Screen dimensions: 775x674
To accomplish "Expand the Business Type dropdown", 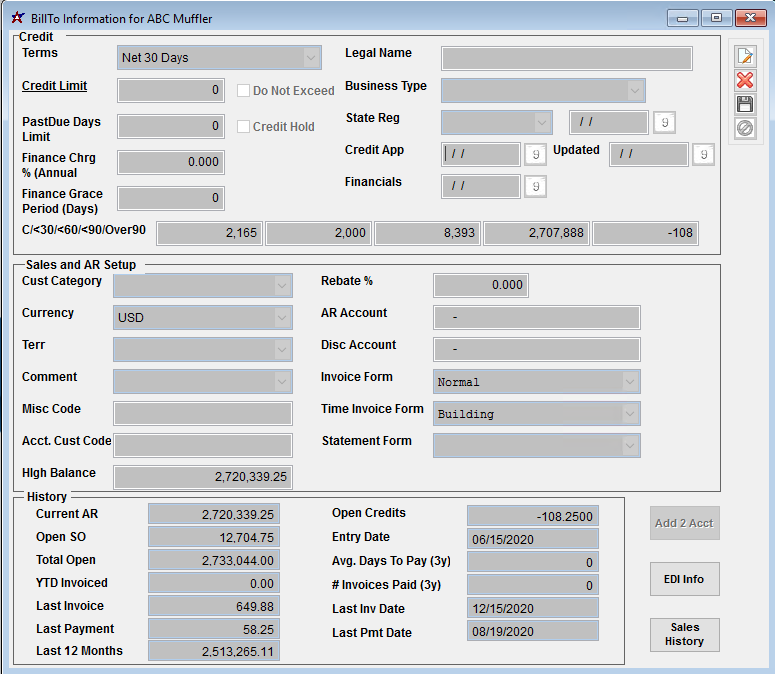I will [x=634, y=91].
